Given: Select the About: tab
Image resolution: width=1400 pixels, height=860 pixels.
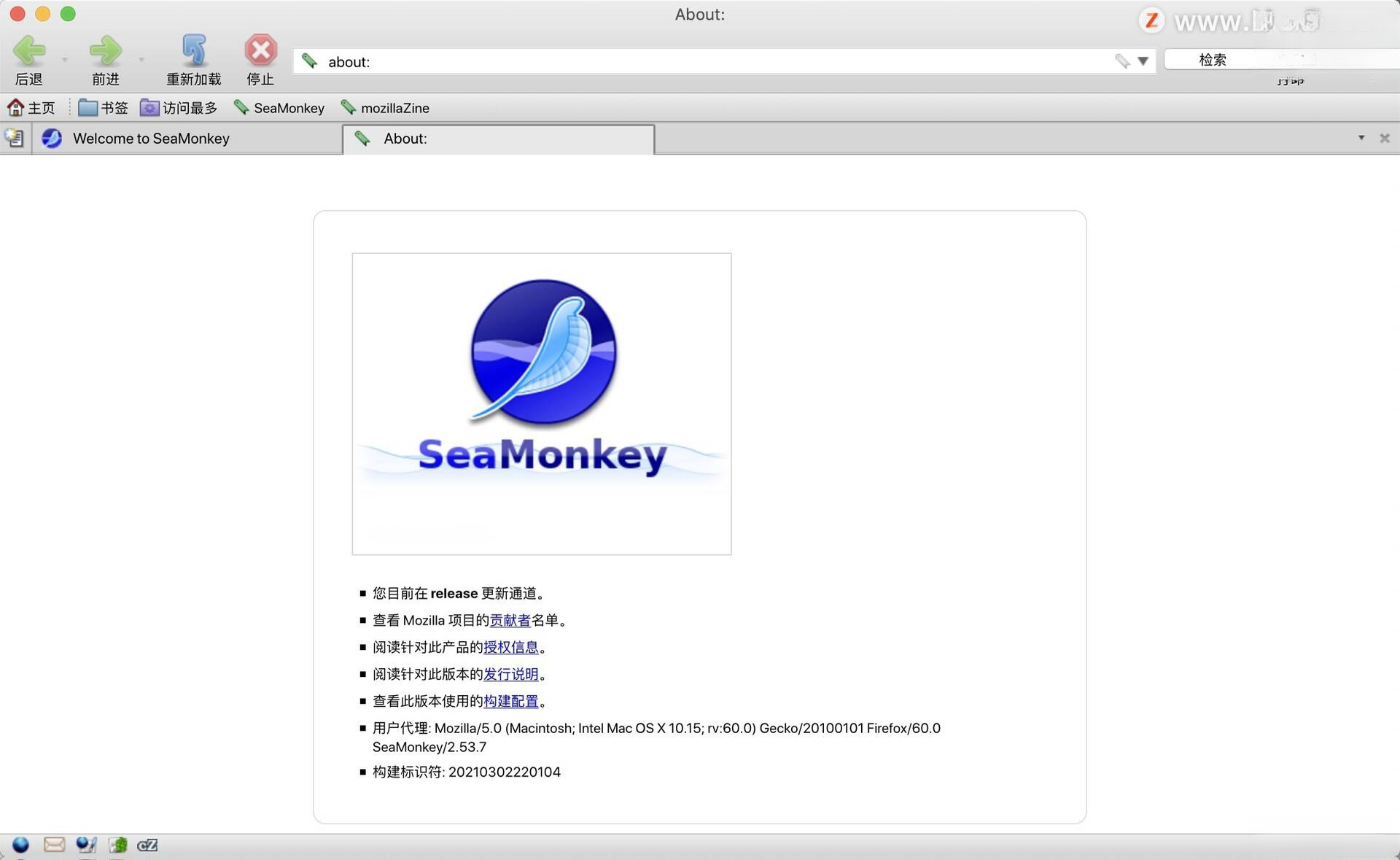Looking at the screenshot, I should [499, 139].
